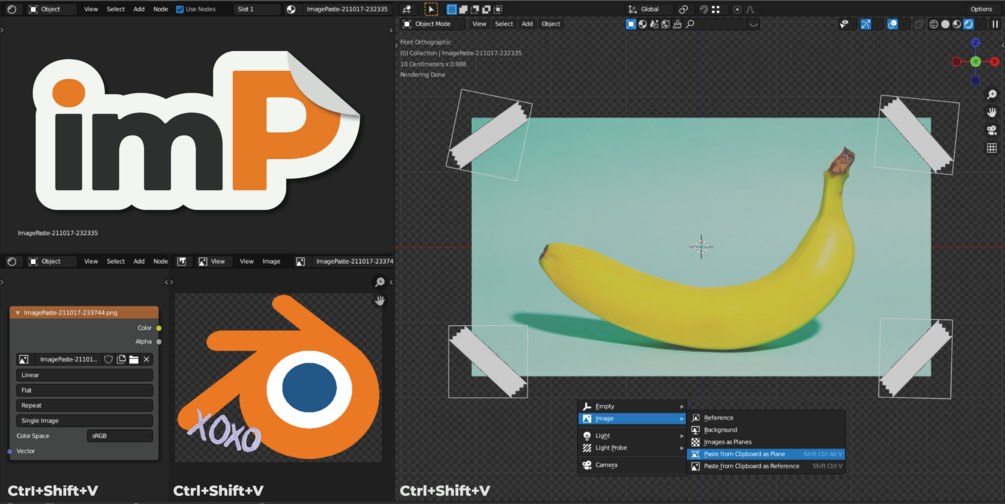Click the fake user shield icon on image node
Screen dimensions: 1005x504
point(108,360)
